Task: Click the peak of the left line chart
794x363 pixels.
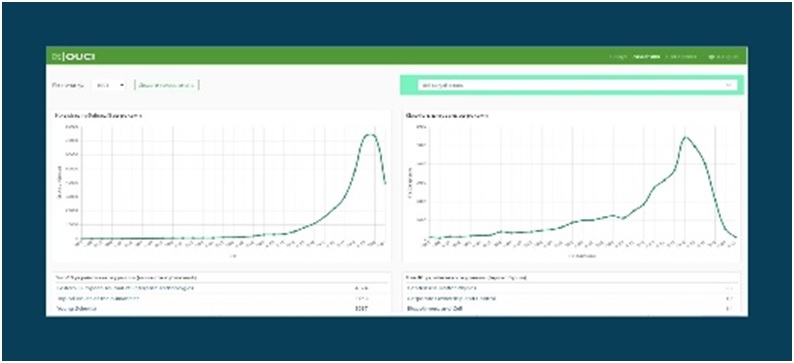Action: tap(371, 135)
